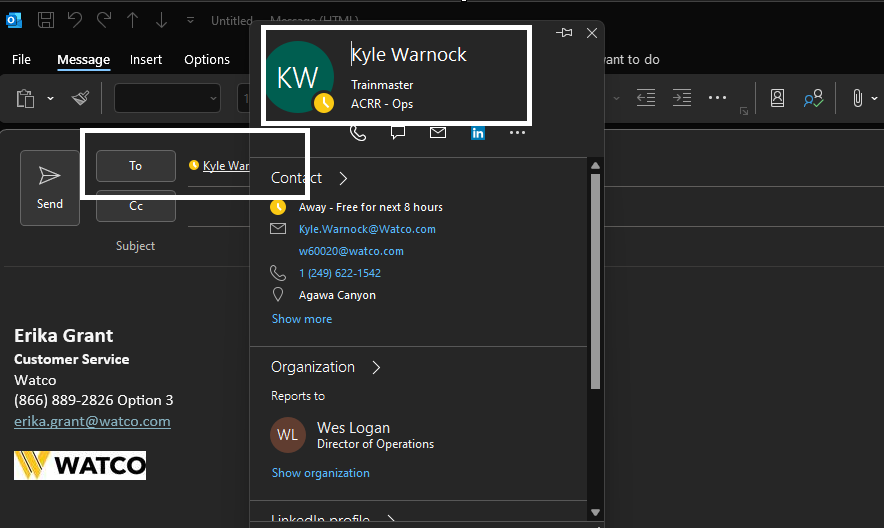Image resolution: width=884 pixels, height=528 pixels.
Task: Close the Kyle Warnock contact card
Action: pyautogui.click(x=591, y=33)
